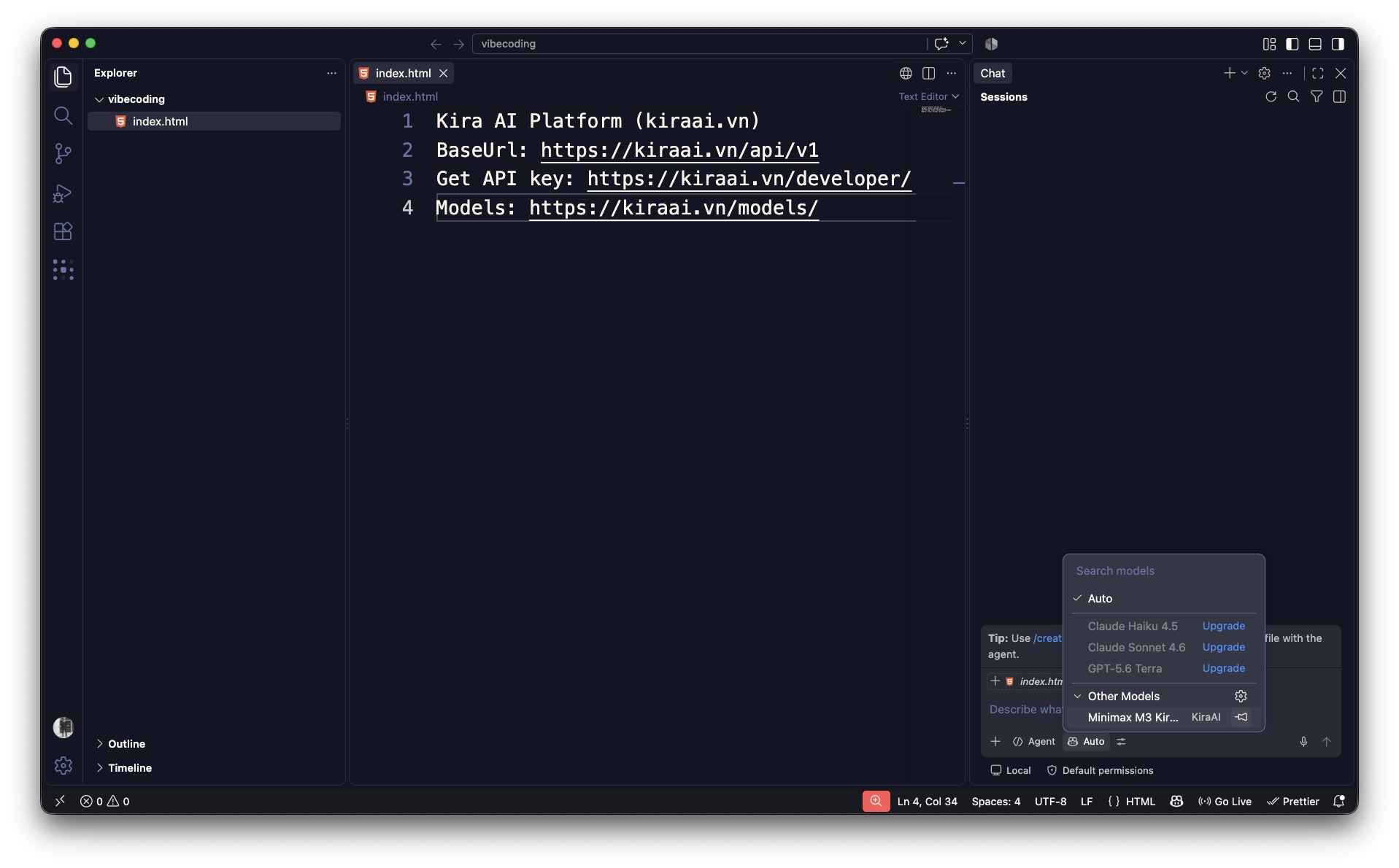1399x868 pixels.
Task: Select the Auto model option
Action: pyautogui.click(x=1163, y=599)
